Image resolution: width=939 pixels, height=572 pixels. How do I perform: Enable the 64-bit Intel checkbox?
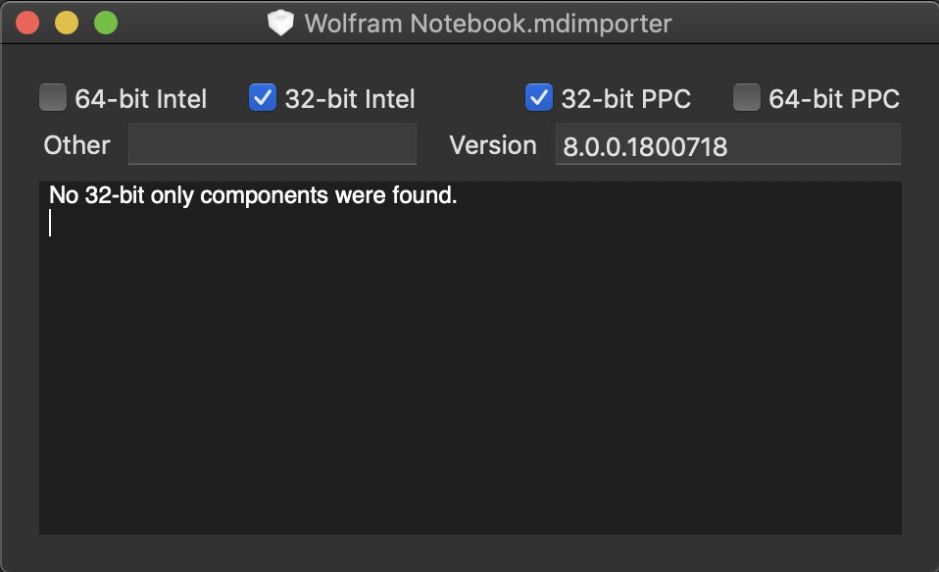[x=52, y=98]
